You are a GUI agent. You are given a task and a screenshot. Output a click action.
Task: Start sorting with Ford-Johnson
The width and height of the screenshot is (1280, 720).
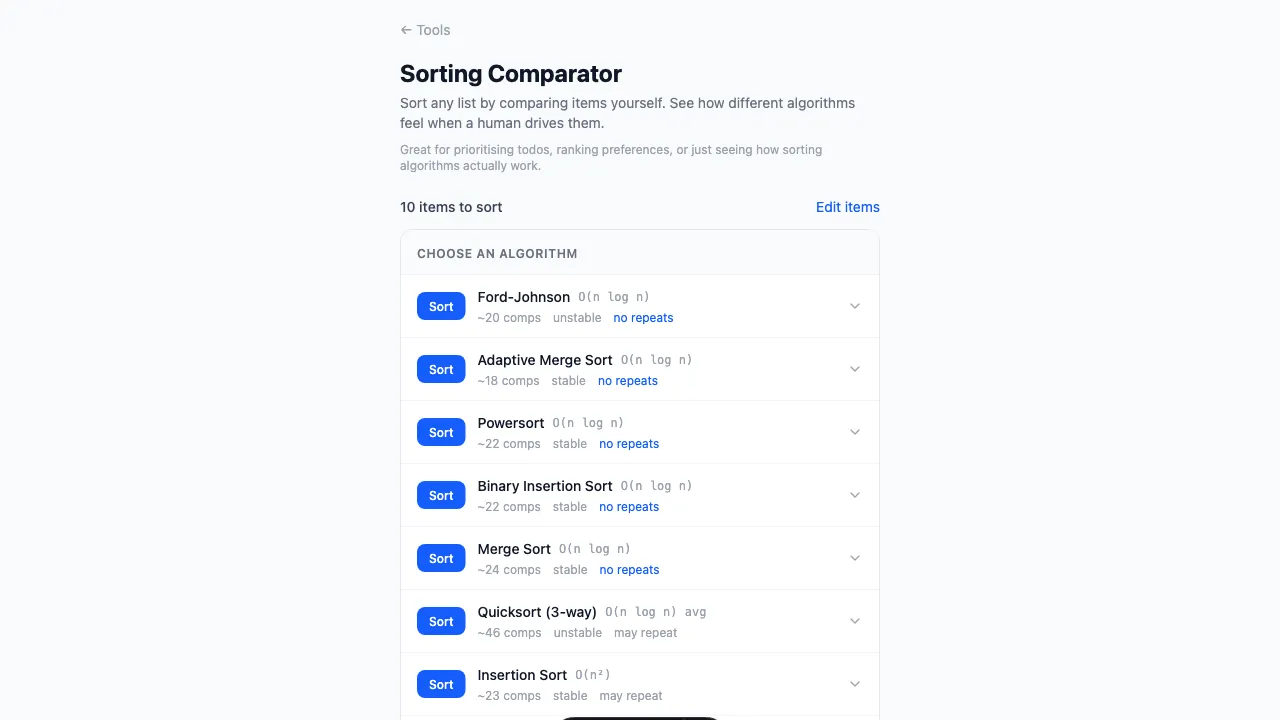click(x=441, y=306)
